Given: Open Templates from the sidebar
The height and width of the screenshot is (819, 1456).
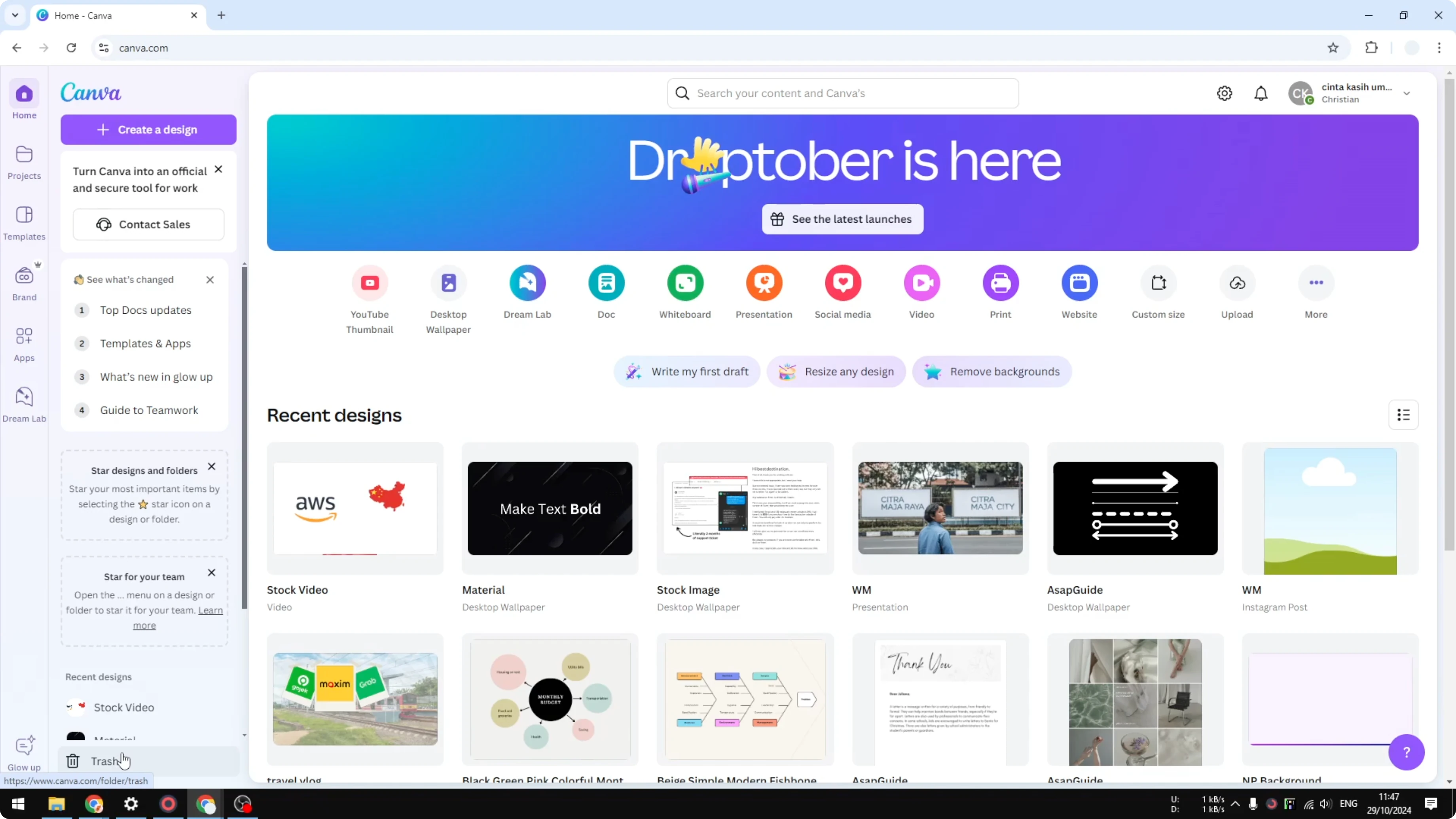Looking at the screenshot, I should pos(24,223).
